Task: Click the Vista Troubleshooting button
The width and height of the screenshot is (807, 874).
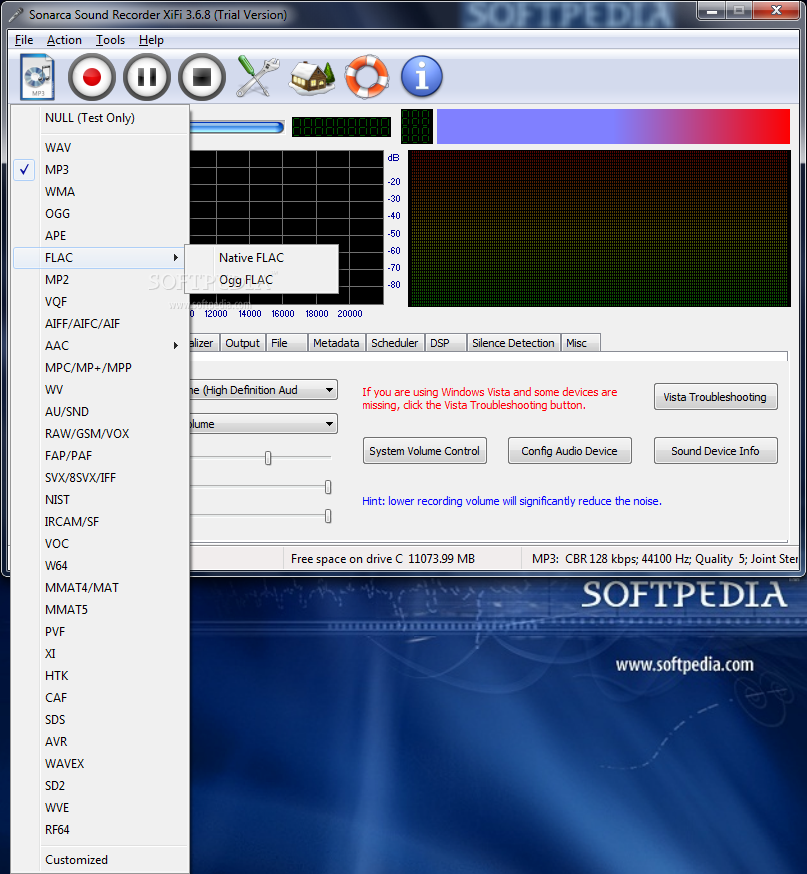Action: coord(716,397)
